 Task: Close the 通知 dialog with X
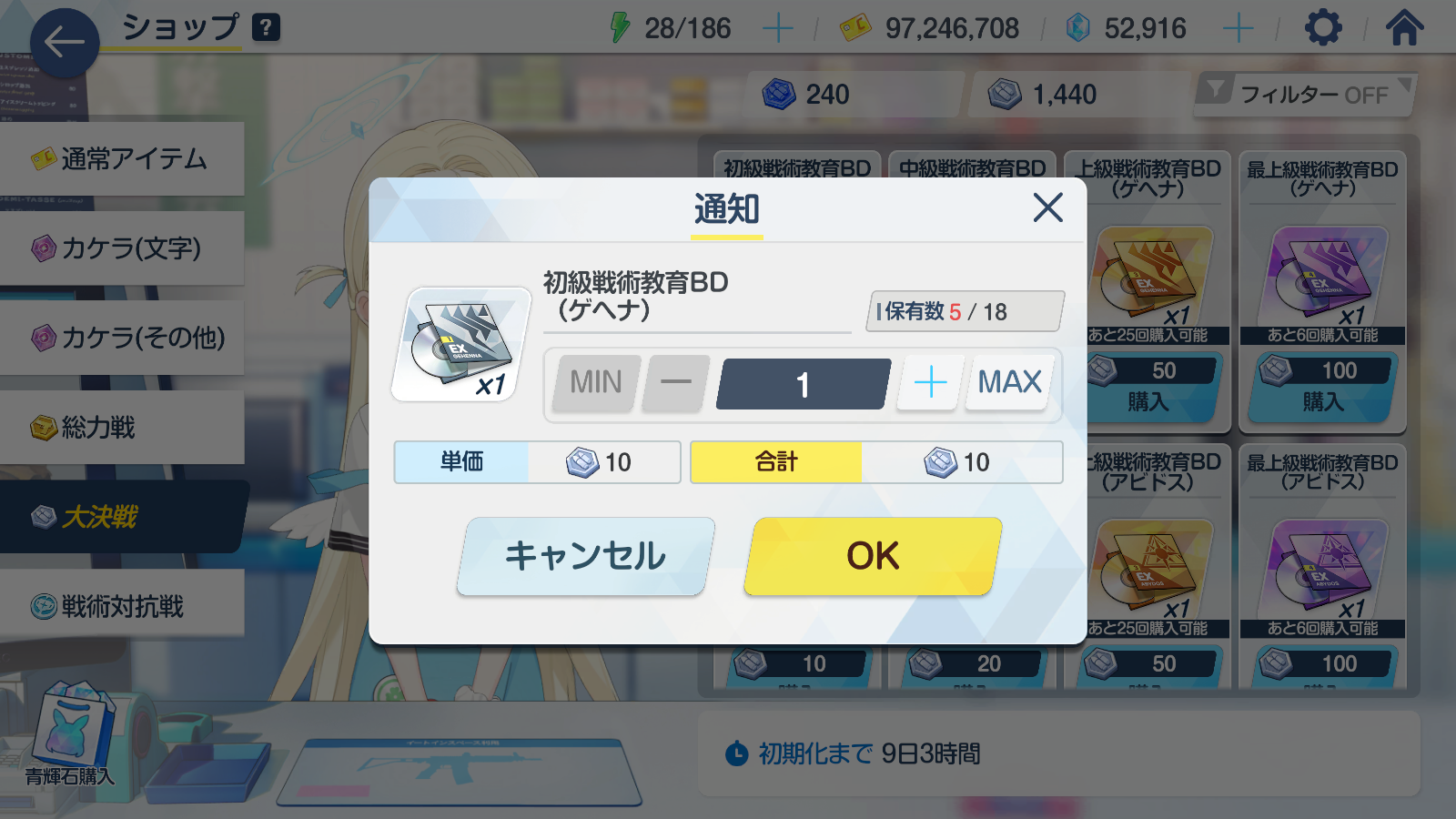(1047, 207)
